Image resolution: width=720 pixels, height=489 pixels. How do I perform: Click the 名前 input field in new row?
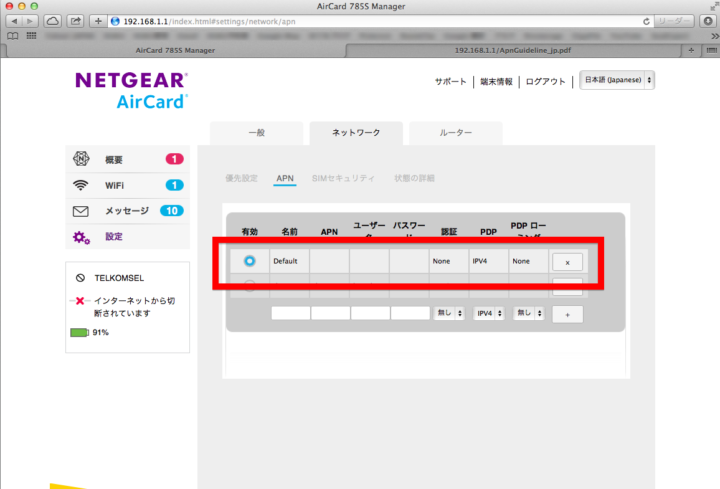[290, 314]
